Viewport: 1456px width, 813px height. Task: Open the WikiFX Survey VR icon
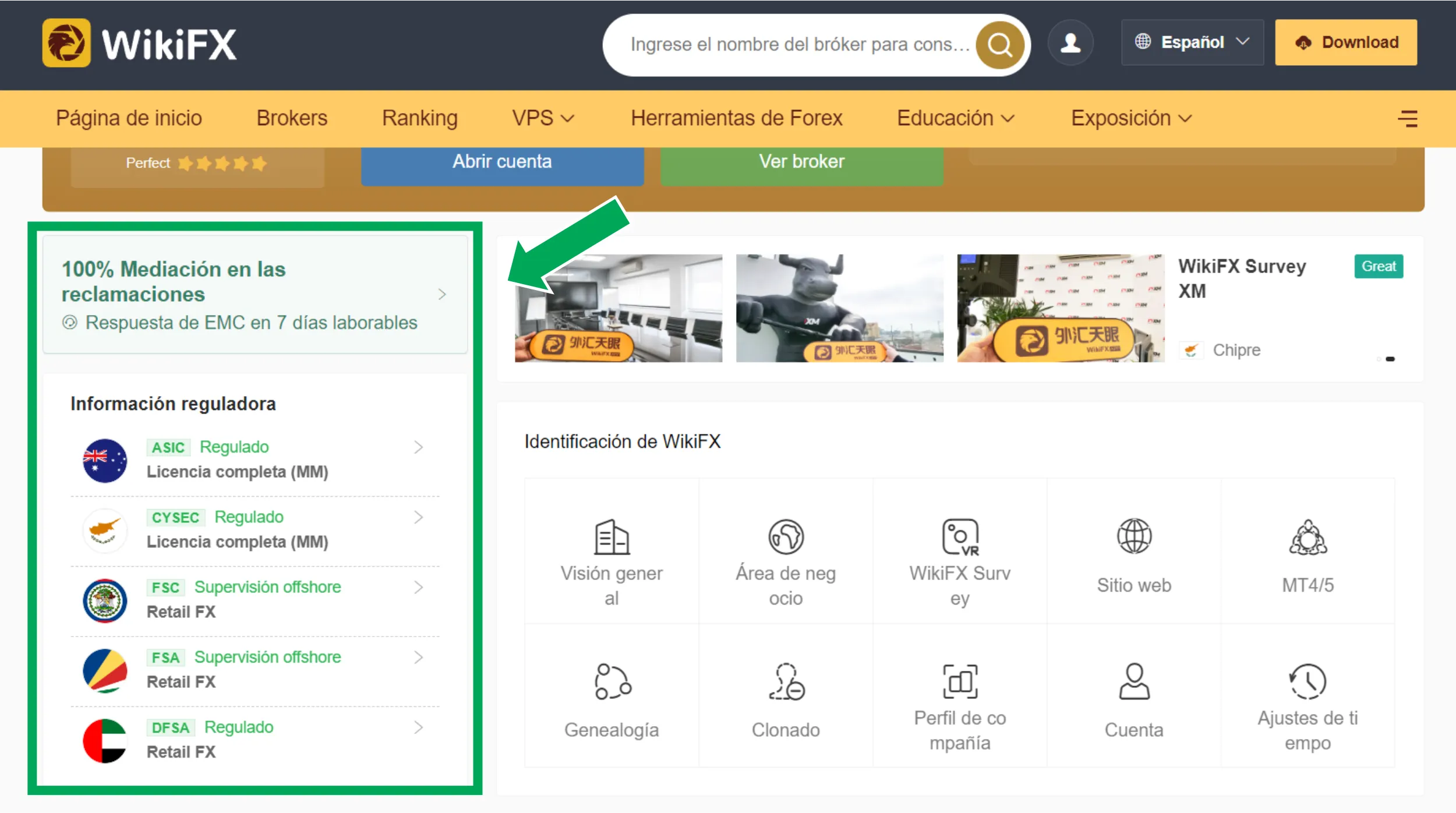coord(960,536)
